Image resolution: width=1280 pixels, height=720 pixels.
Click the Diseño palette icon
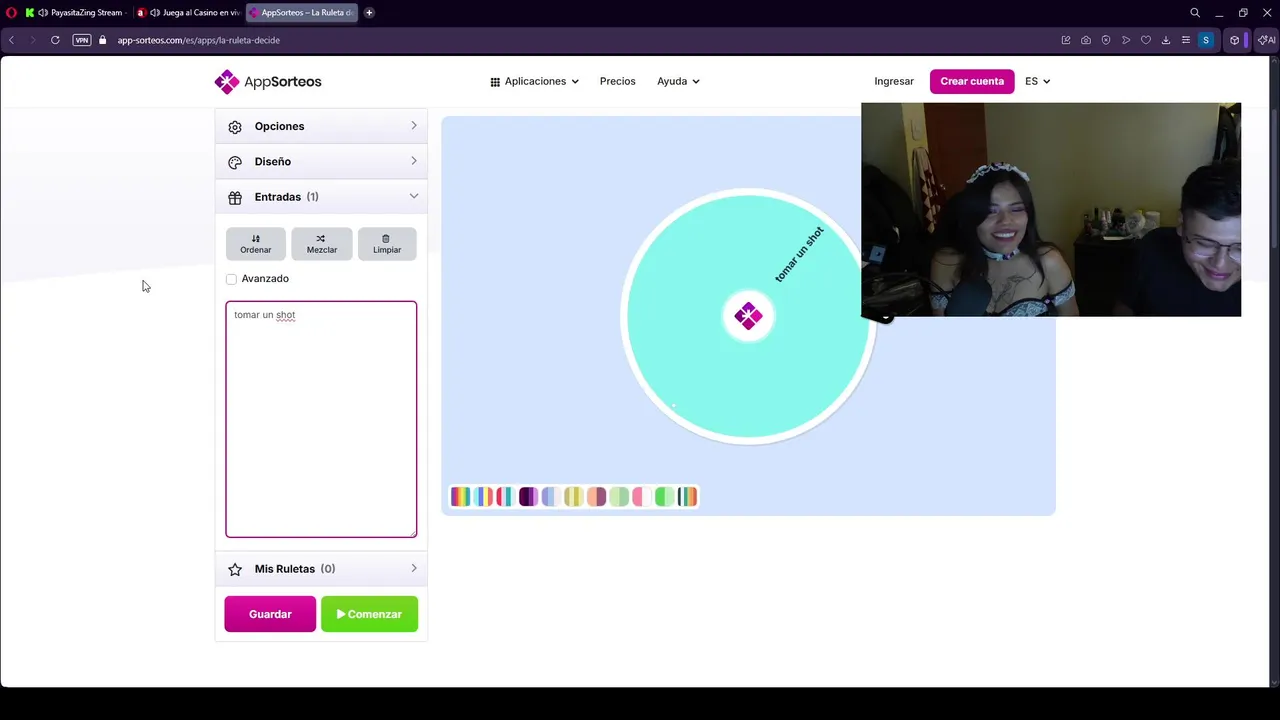235,162
